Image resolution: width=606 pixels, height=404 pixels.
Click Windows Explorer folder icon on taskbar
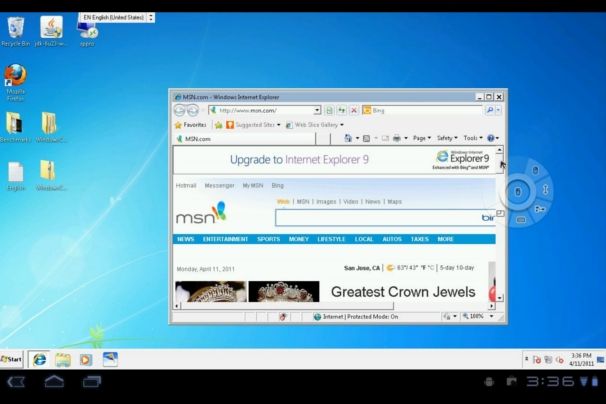coord(63,360)
